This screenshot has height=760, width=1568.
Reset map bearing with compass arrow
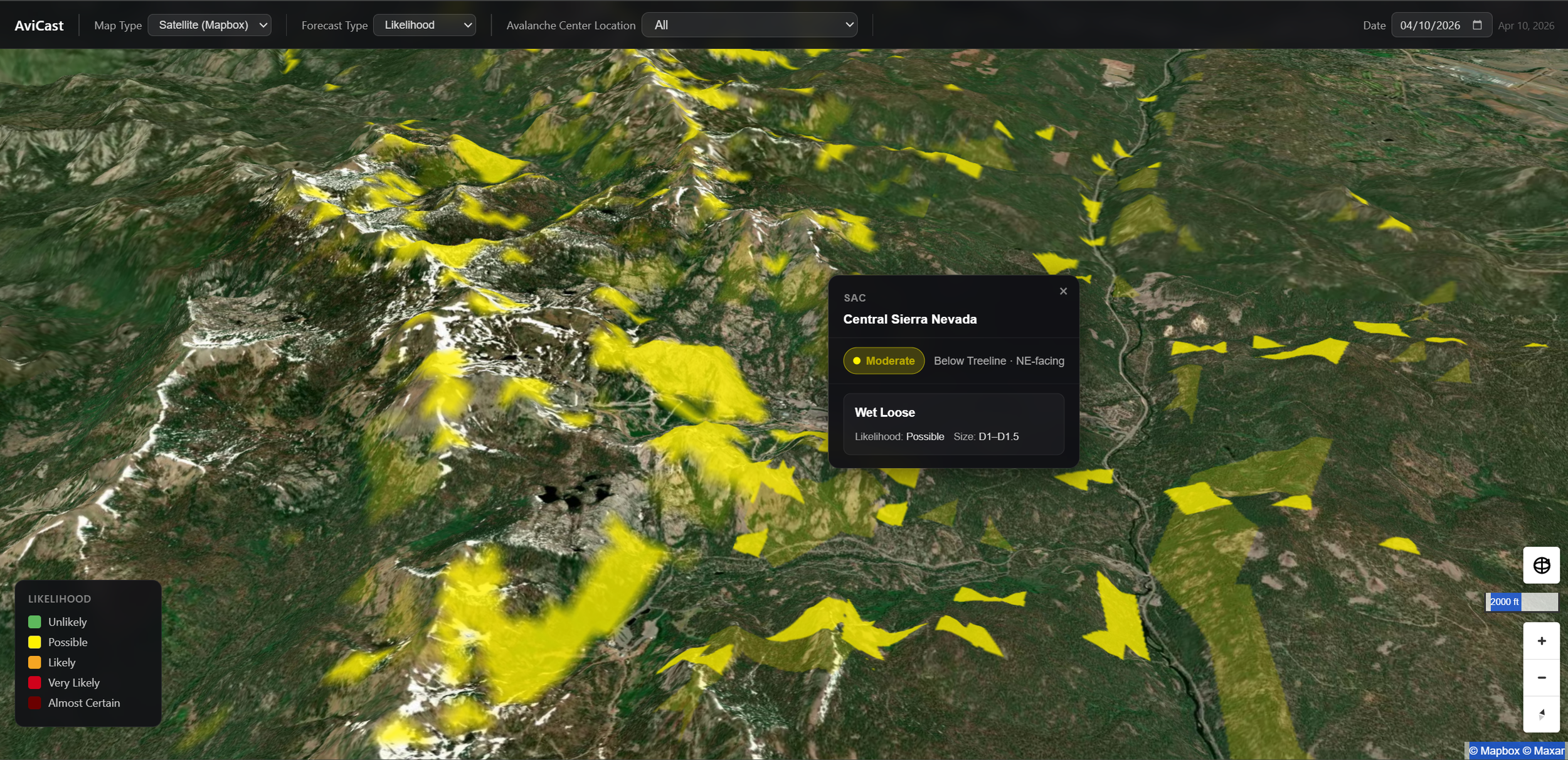tap(1541, 714)
